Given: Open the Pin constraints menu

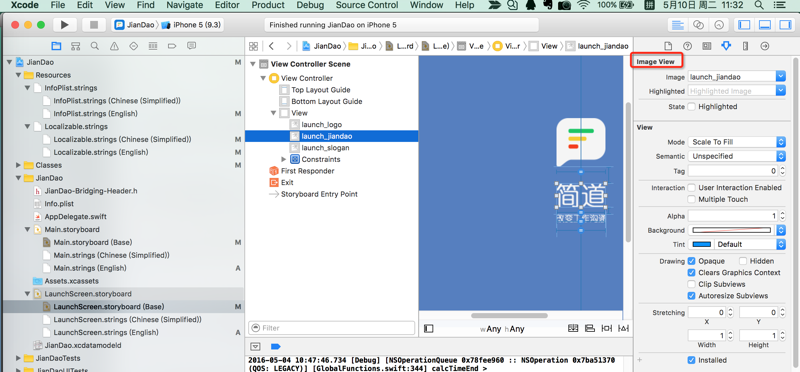Looking at the screenshot, I should click(x=607, y=328).
